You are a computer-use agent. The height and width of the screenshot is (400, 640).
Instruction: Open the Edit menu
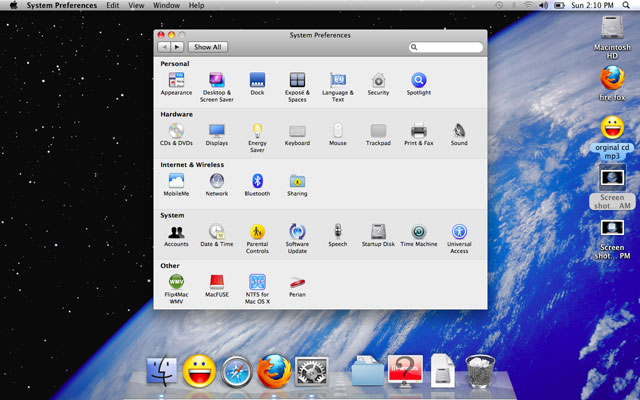coord(113,5)
